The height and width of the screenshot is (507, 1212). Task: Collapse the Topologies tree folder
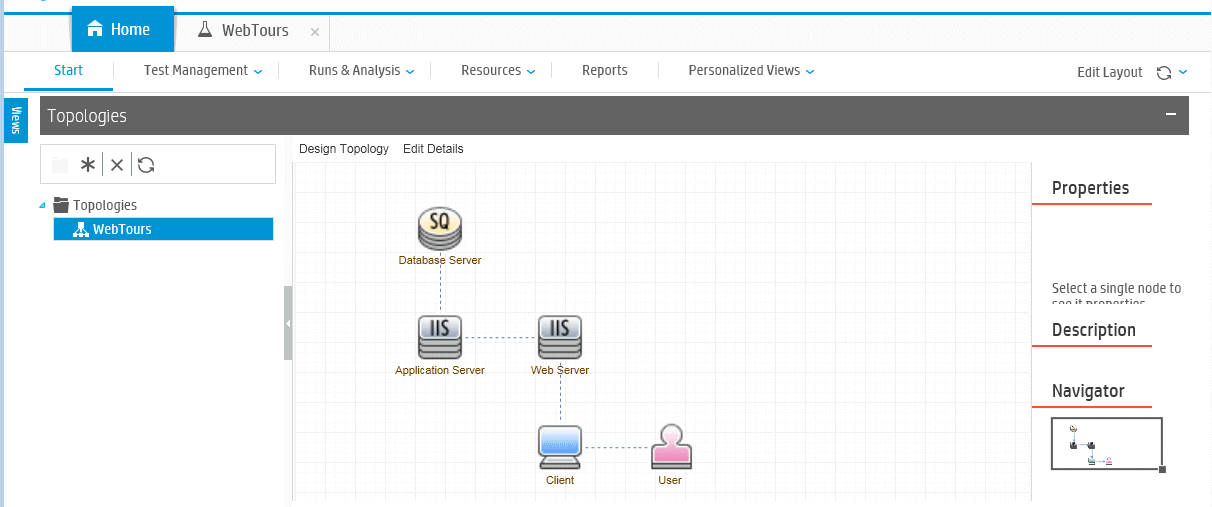pos(42,205)
